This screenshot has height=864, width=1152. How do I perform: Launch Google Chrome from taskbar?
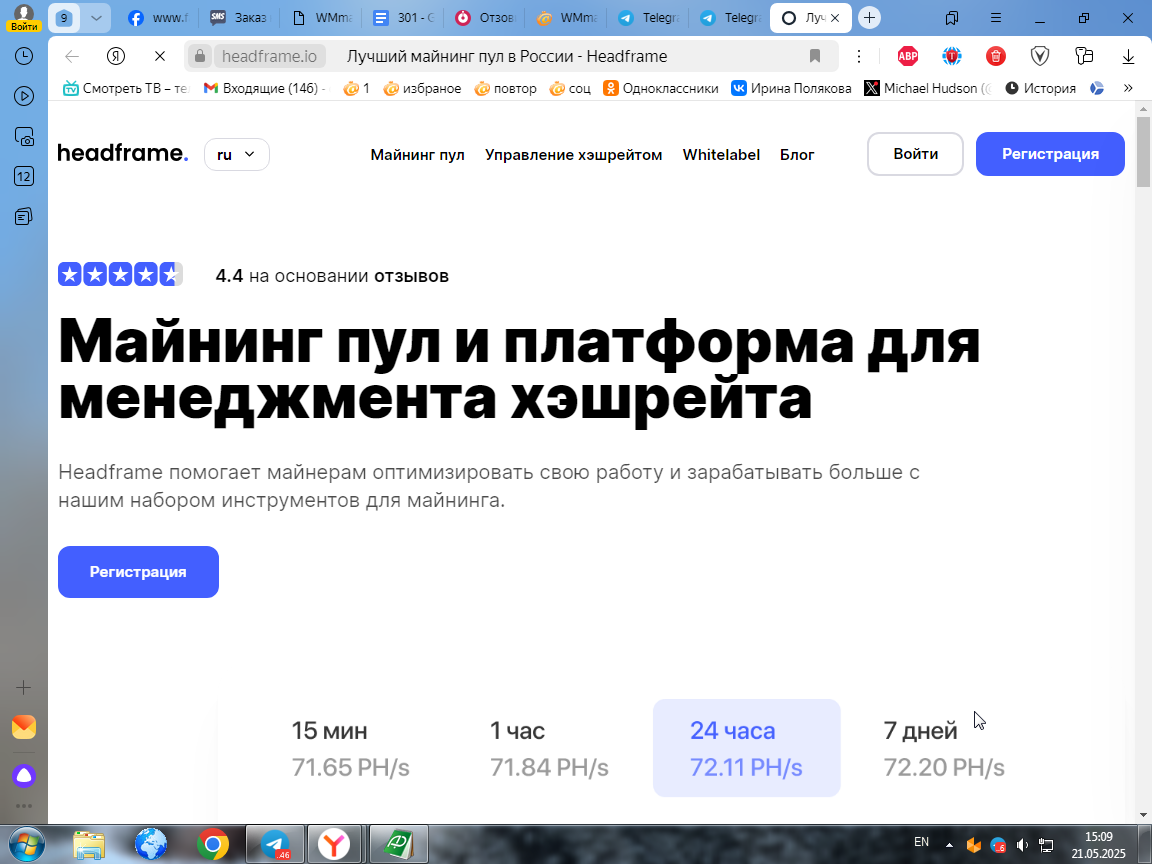[x=212, y=845]
